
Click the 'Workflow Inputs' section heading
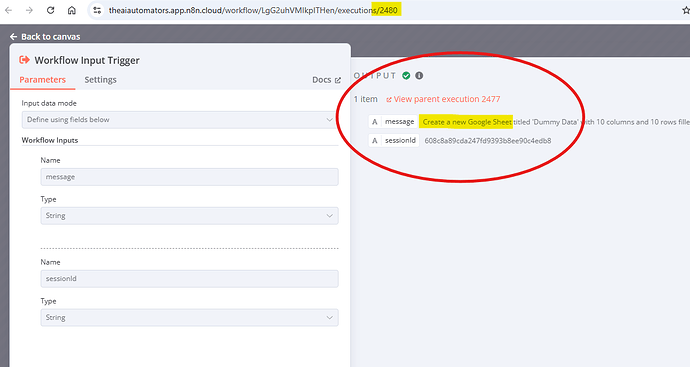coord(50,140)
